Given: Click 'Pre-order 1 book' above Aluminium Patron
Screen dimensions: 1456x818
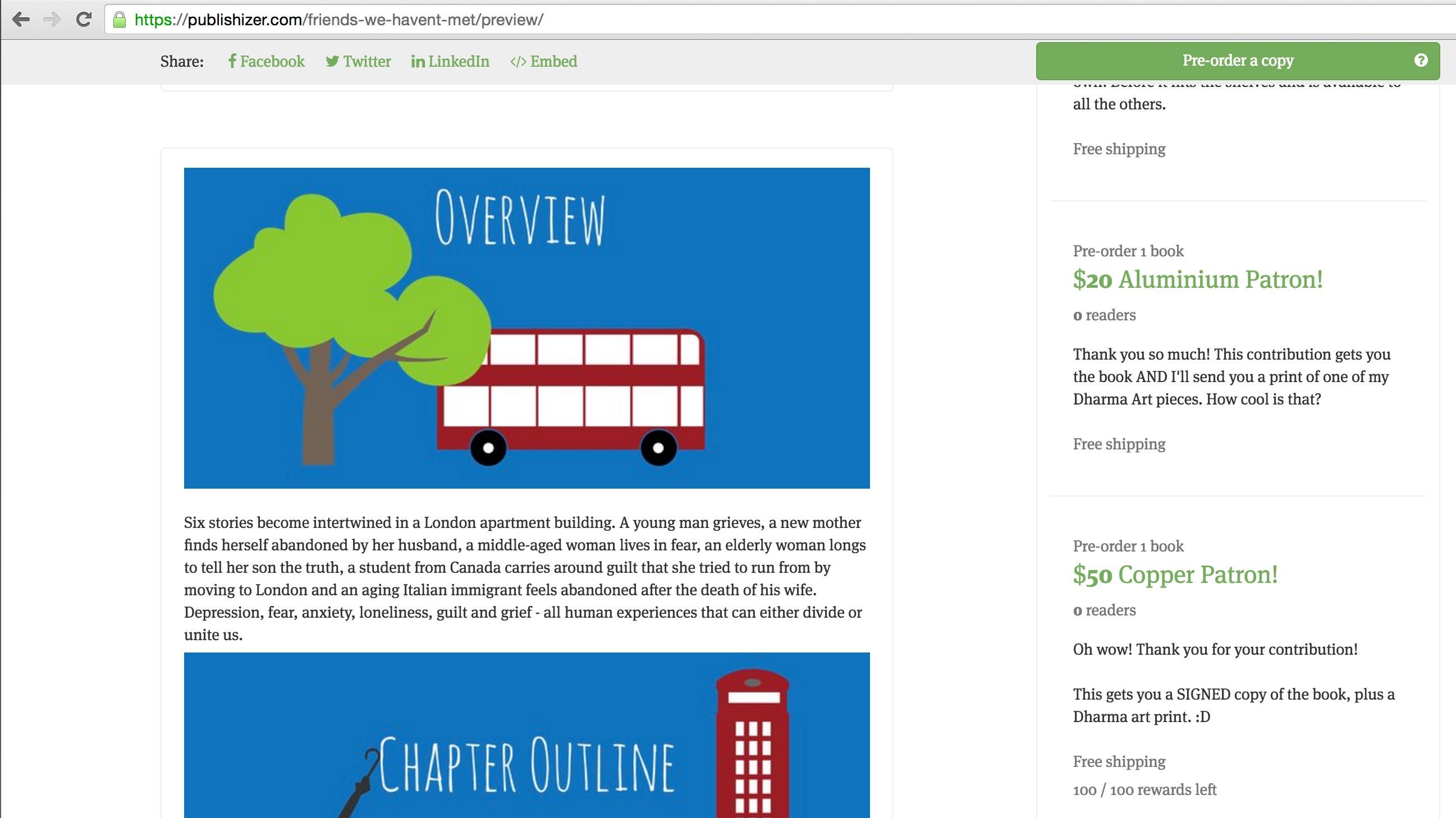Looking at the screenshot, I should pyautogui.click(x=1128, y=251).
